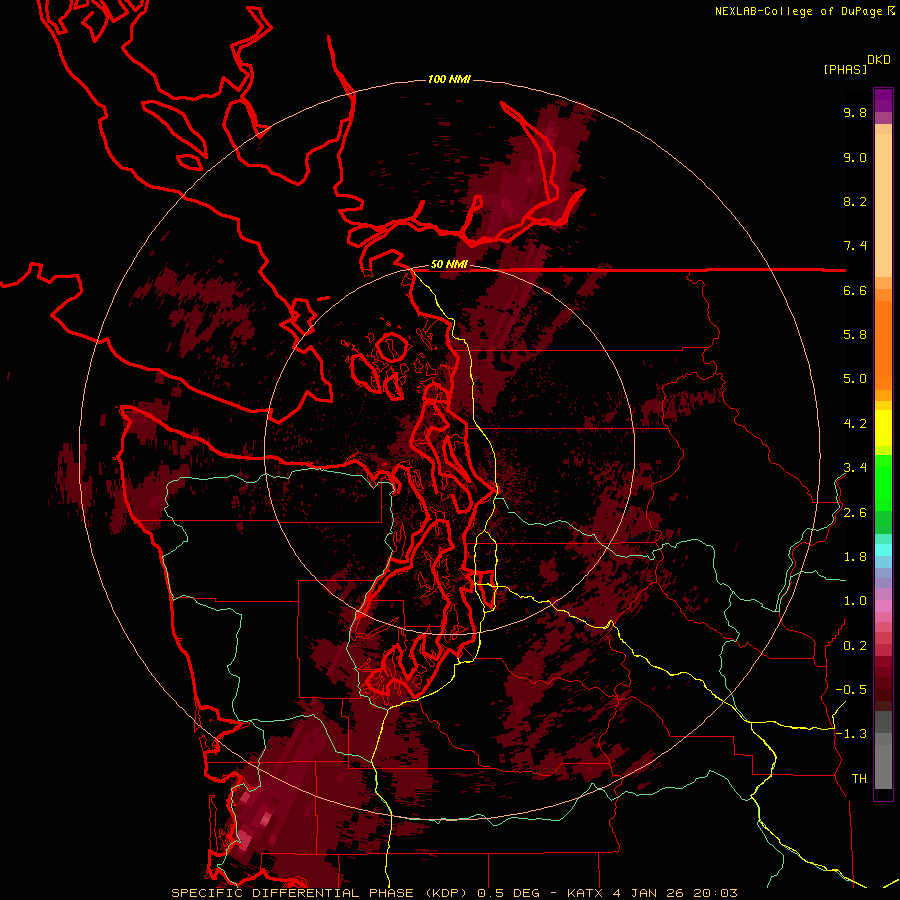The width and height of the screenshot is (900, 900).
Task: Select the 1.8 value on the color scale
Action: pos(855,557)
